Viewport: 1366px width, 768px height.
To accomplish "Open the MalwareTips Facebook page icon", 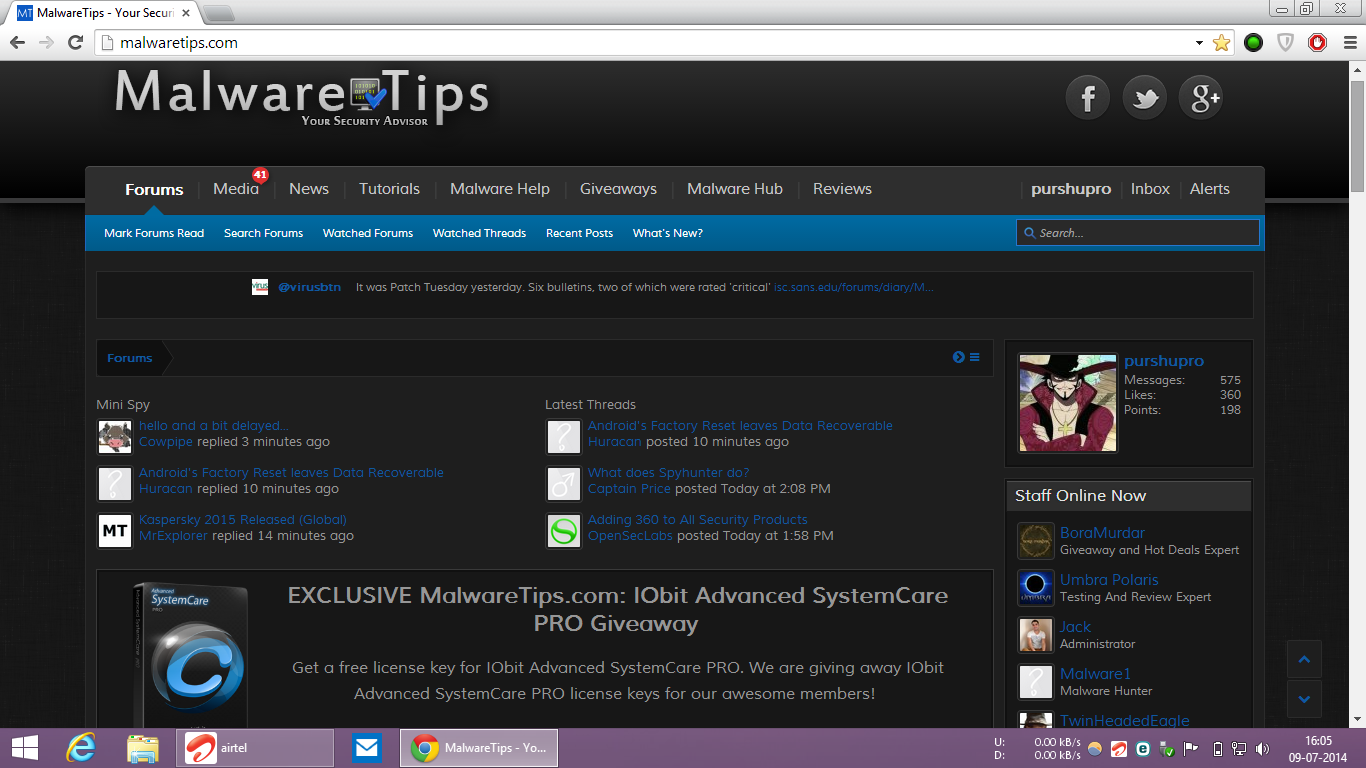I will click(x=1088, y=98).
